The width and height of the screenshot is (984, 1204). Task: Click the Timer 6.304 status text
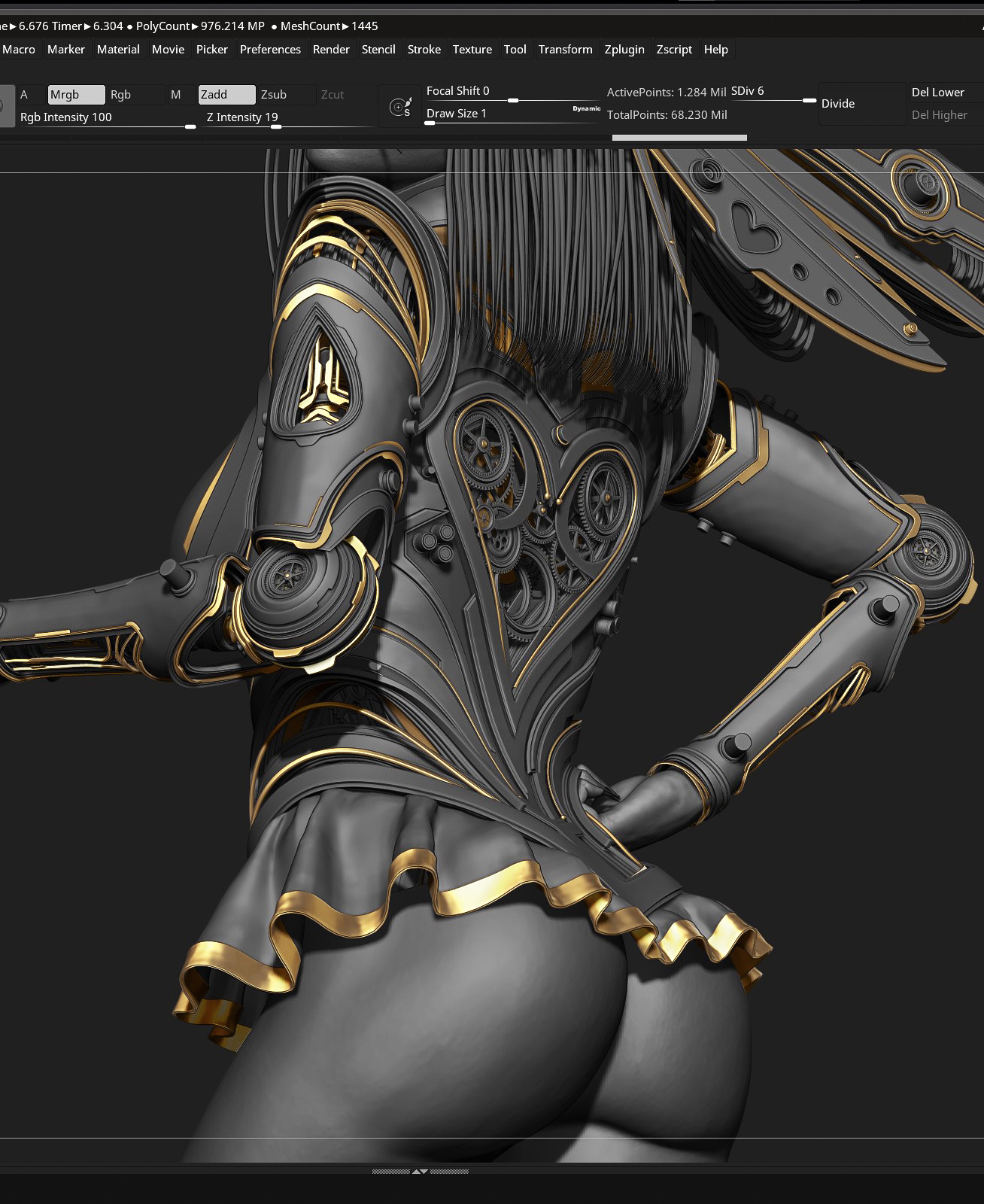[x=87, y=26]
